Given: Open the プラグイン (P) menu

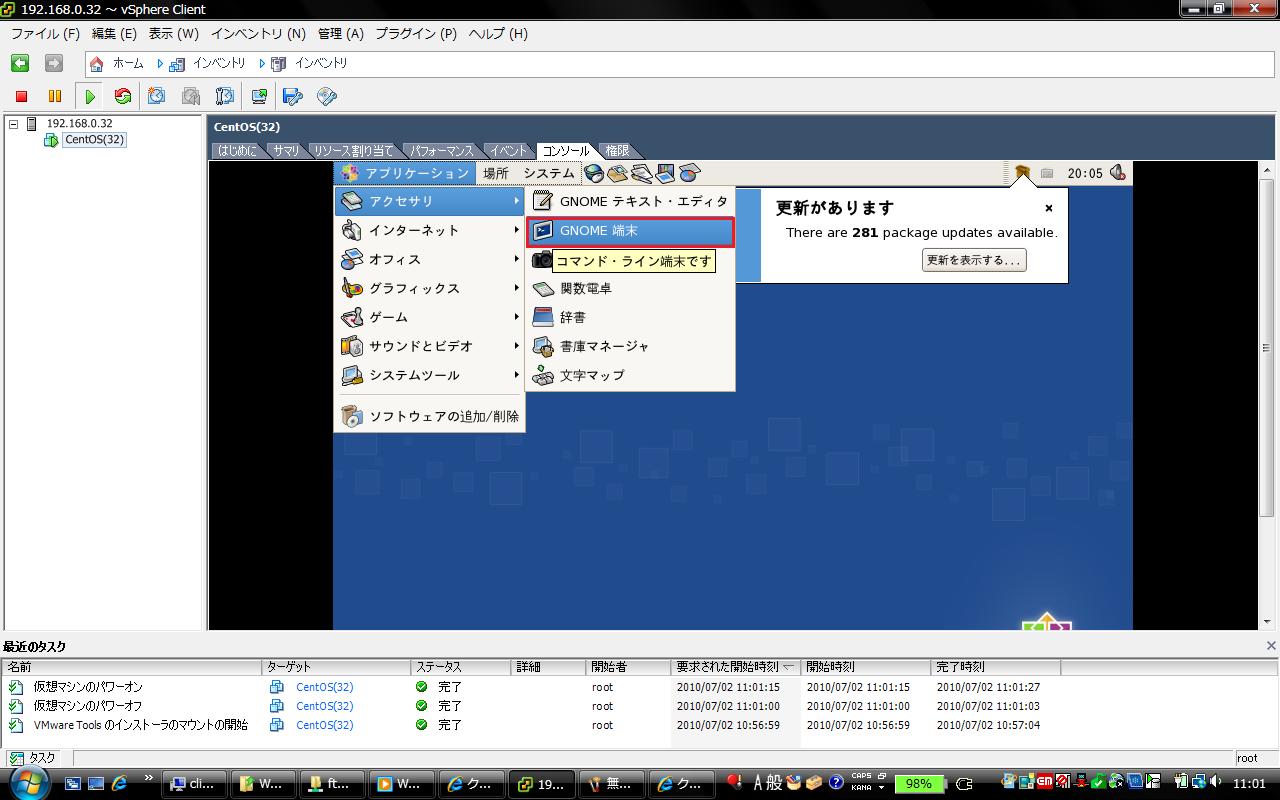Looking at the screenshot, I should tap(416, 33).
